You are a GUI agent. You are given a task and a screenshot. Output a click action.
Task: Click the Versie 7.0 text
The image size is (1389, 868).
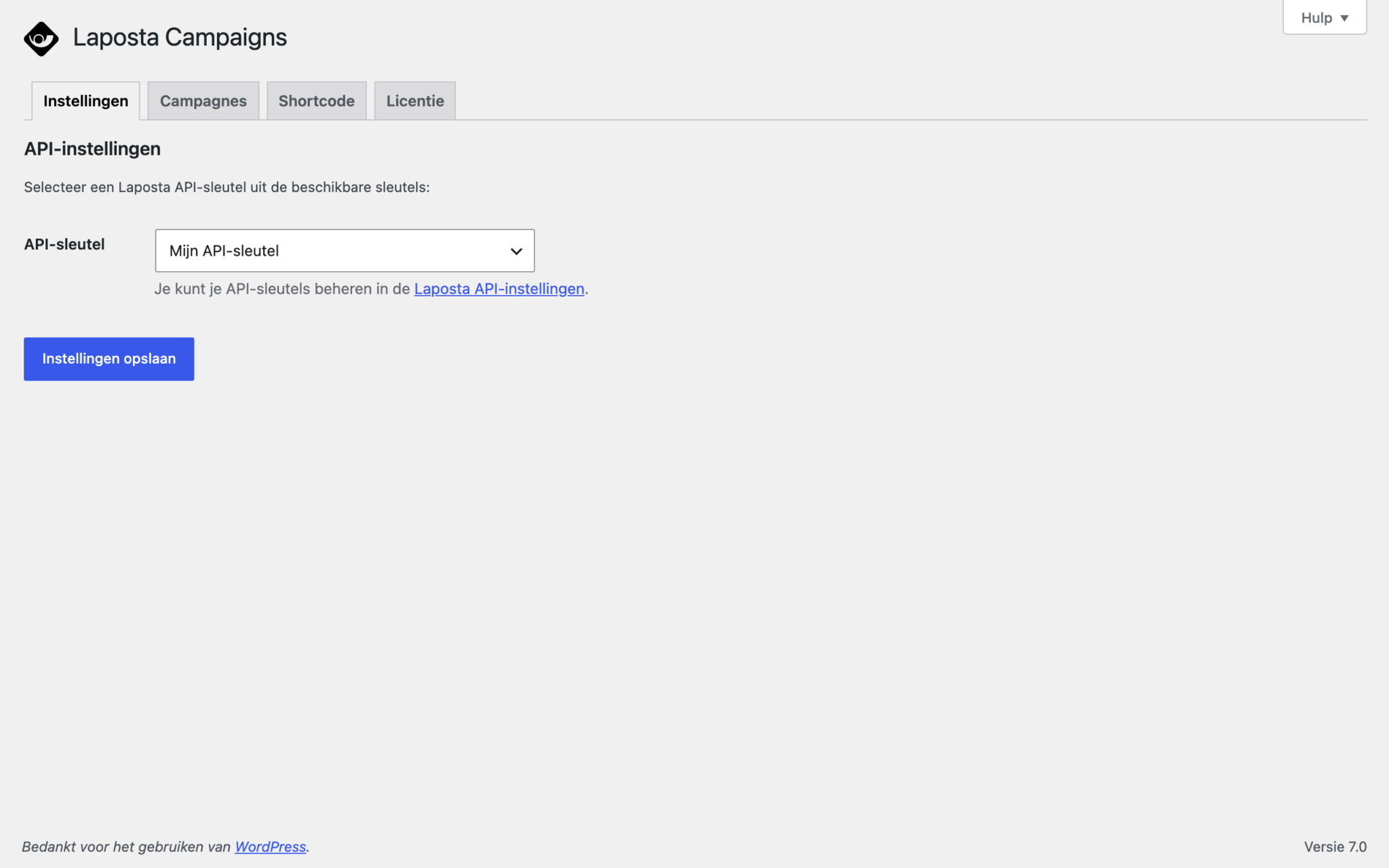tap(1335, 847)
